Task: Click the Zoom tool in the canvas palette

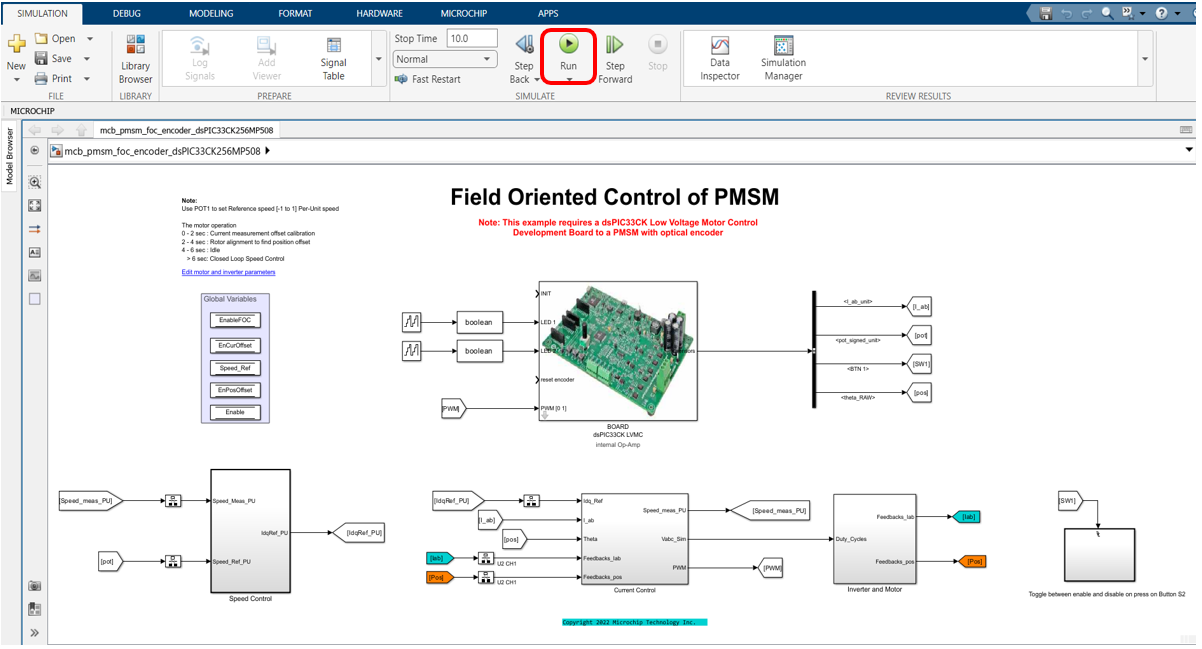Action: tap(35, 183)
